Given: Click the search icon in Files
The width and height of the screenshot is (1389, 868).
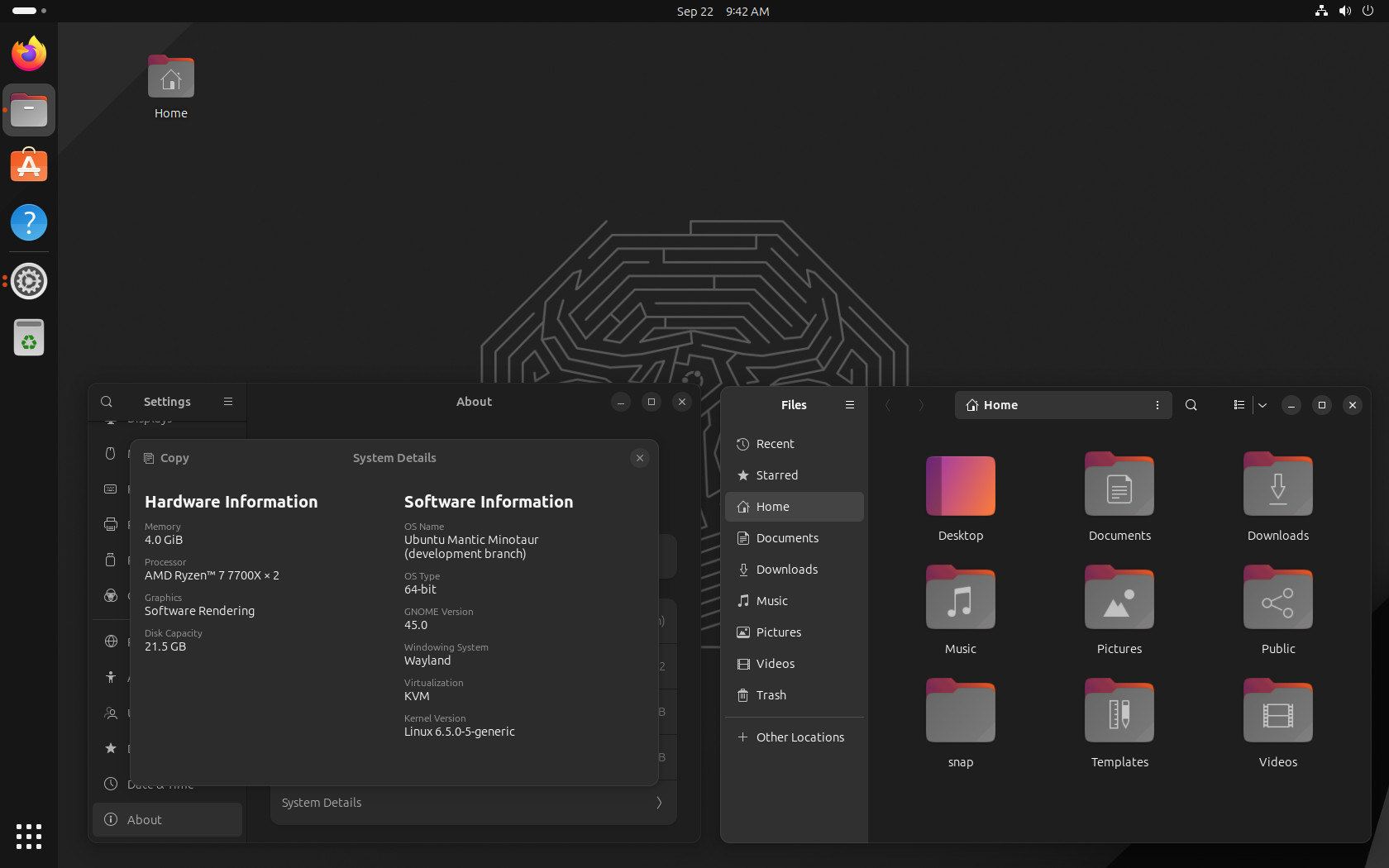Looking at the screenshot, I should (x=1191, y=405).
